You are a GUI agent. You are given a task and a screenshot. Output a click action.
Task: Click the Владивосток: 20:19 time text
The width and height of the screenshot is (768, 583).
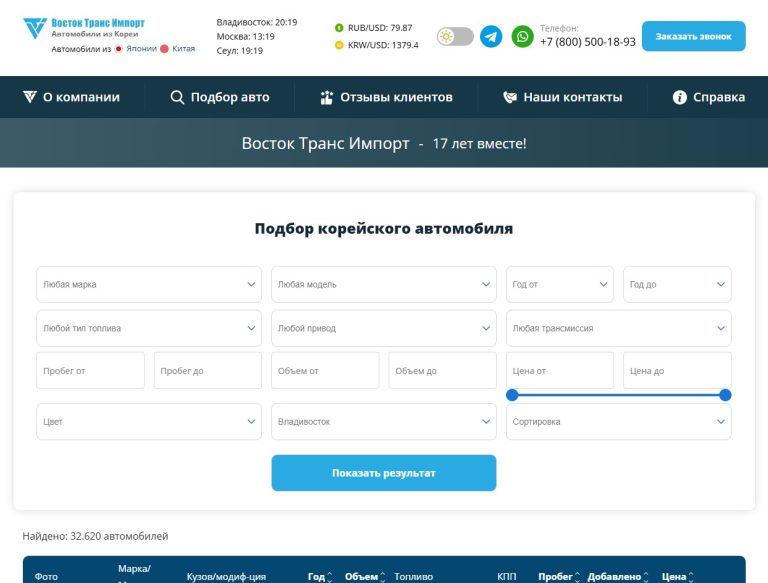(257, 22)
